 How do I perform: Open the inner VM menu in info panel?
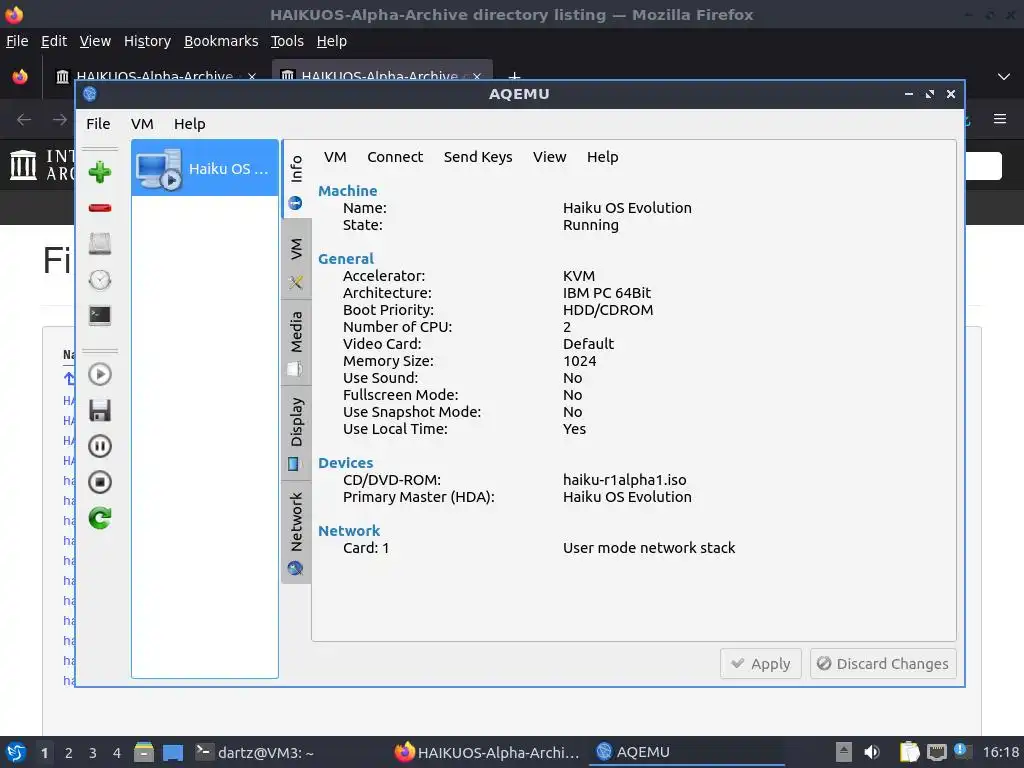[335, 157]
